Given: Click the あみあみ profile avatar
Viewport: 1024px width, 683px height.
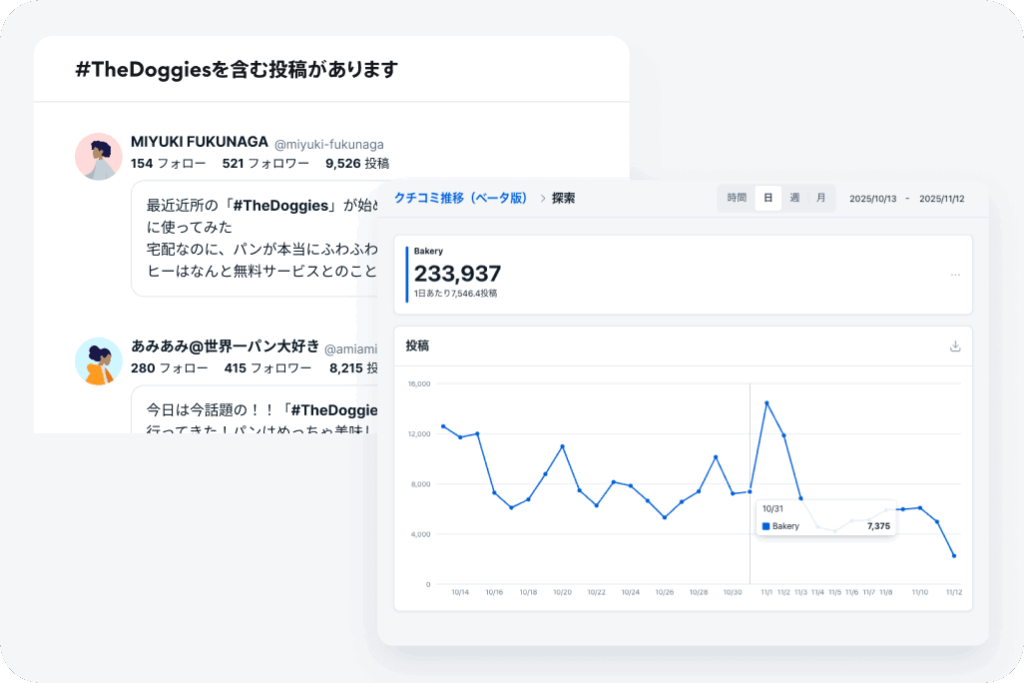Looking at the screenshot, I should (x=99, y=360).
